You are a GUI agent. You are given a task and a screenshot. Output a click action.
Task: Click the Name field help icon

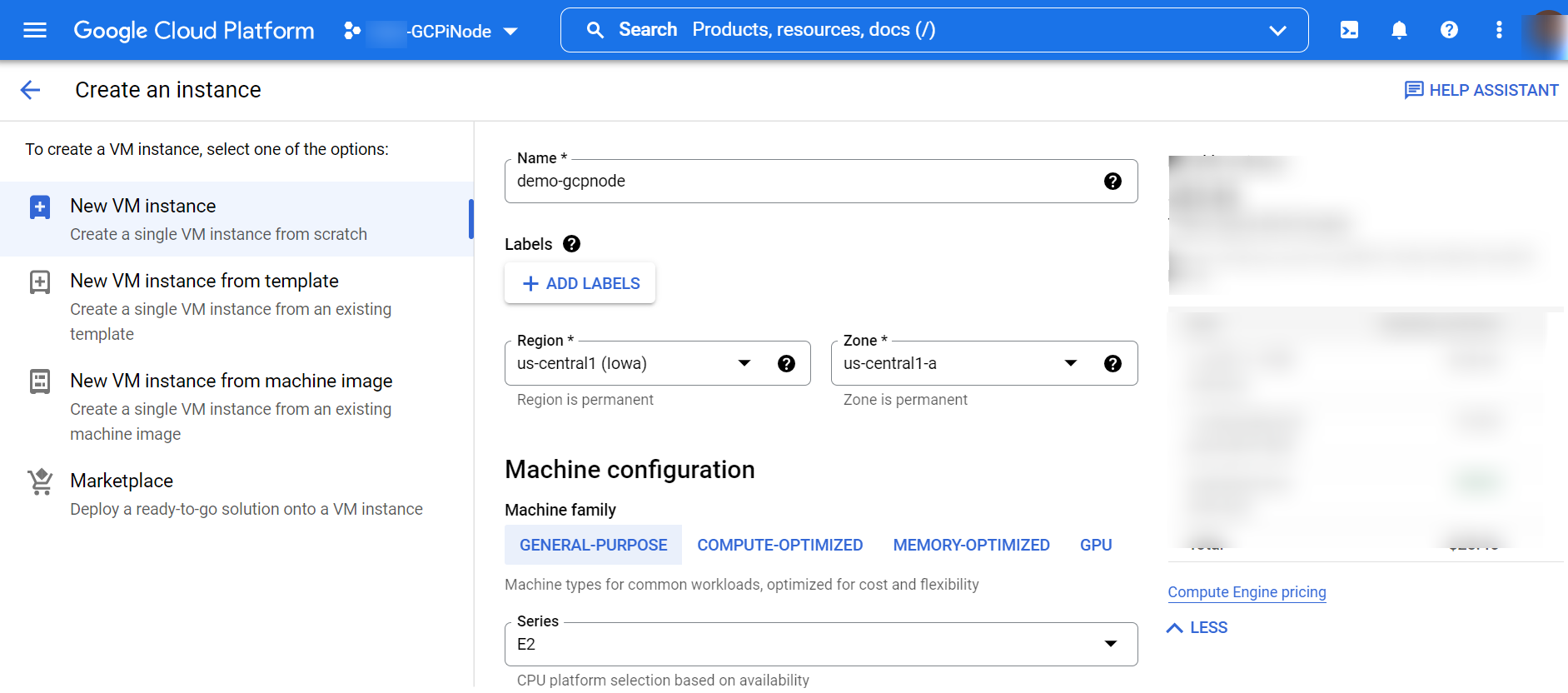click(x=1113, y=181)
